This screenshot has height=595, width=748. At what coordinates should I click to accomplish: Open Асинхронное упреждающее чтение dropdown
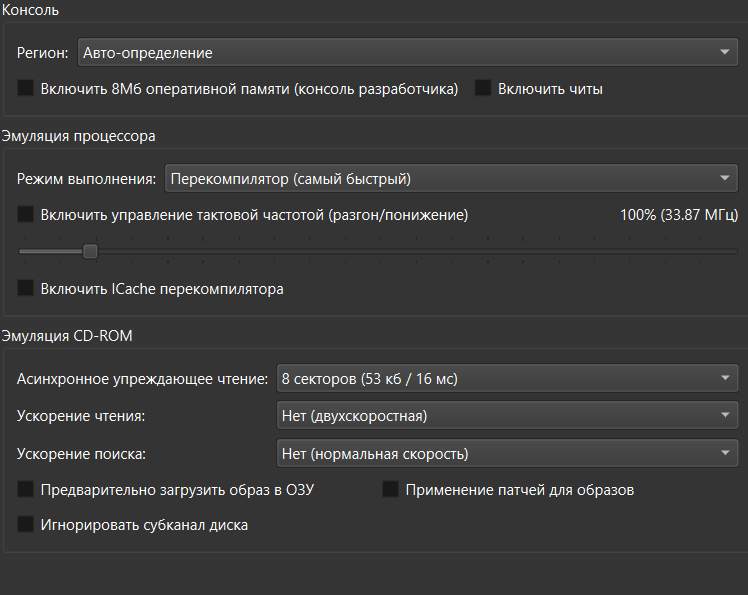tap(506, 378)
